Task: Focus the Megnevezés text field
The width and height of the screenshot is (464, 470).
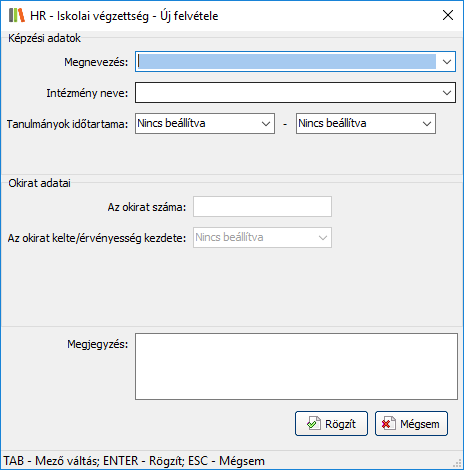Action: click(x=287, y=62)
